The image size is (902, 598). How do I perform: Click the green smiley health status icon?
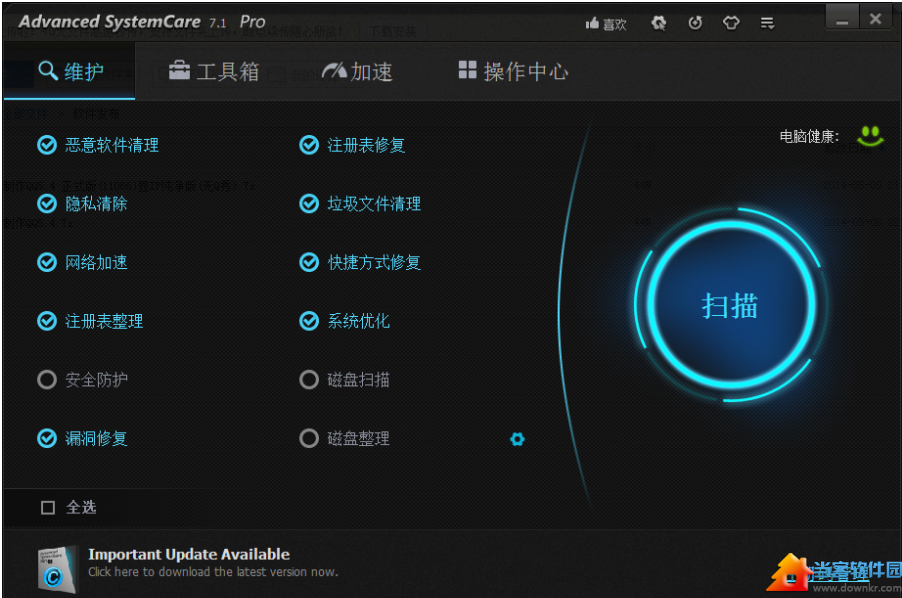tap(870, 136)
